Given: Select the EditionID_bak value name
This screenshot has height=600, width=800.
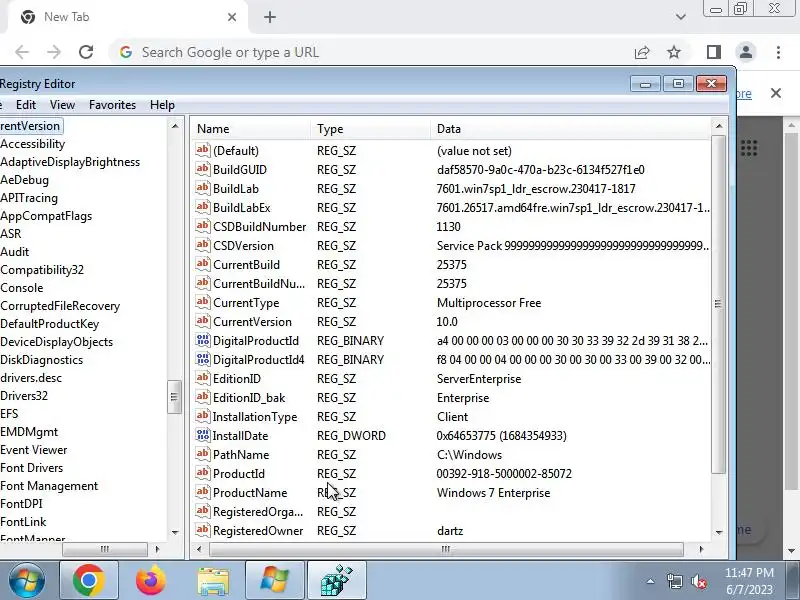Looking at the screenshot, I should [249, 398].
